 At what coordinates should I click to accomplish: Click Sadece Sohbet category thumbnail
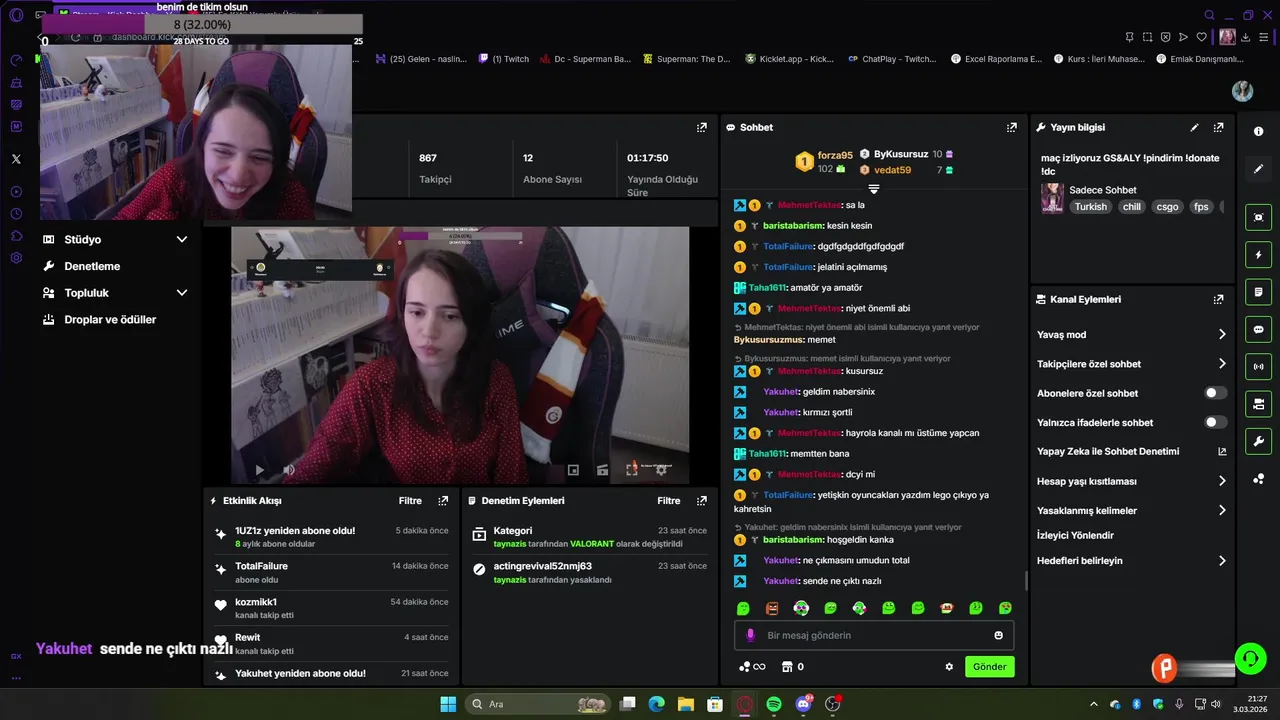point(1052,198)
